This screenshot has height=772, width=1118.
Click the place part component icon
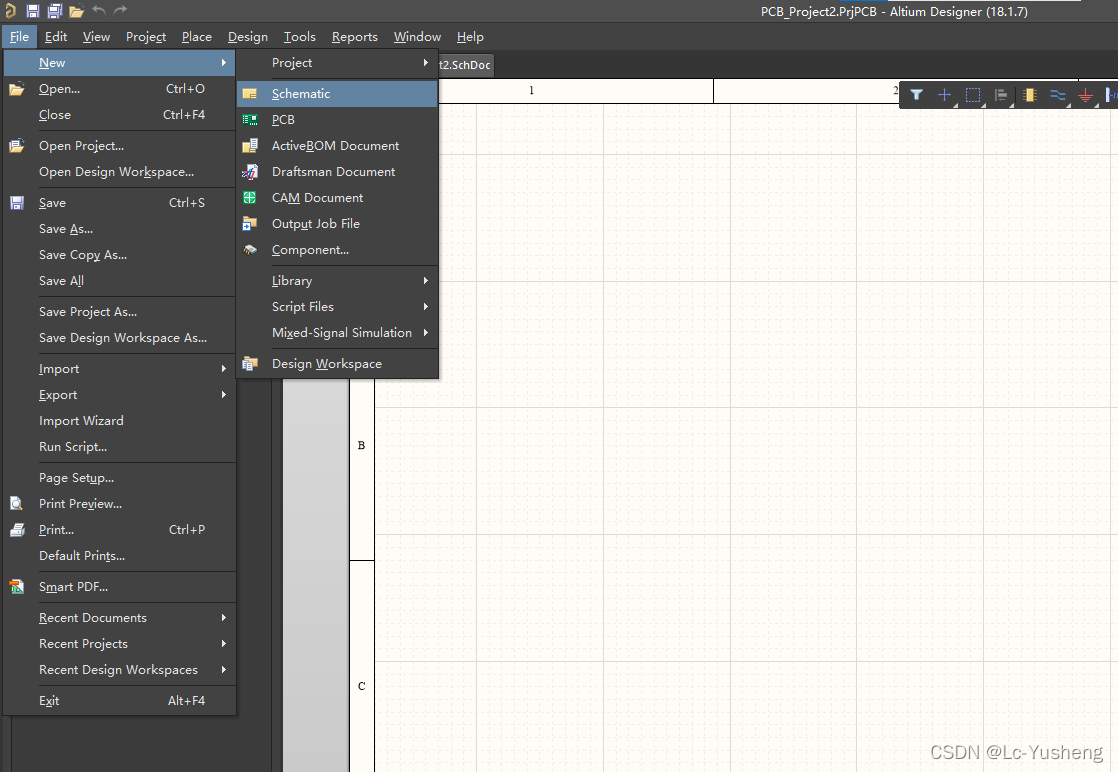click(1029, 95)
